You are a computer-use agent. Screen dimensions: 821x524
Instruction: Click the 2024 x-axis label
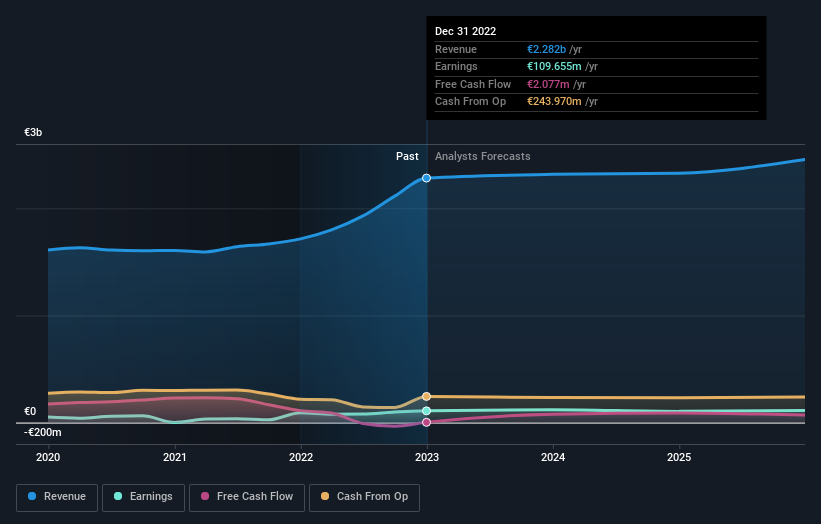[x=553, y=457]
